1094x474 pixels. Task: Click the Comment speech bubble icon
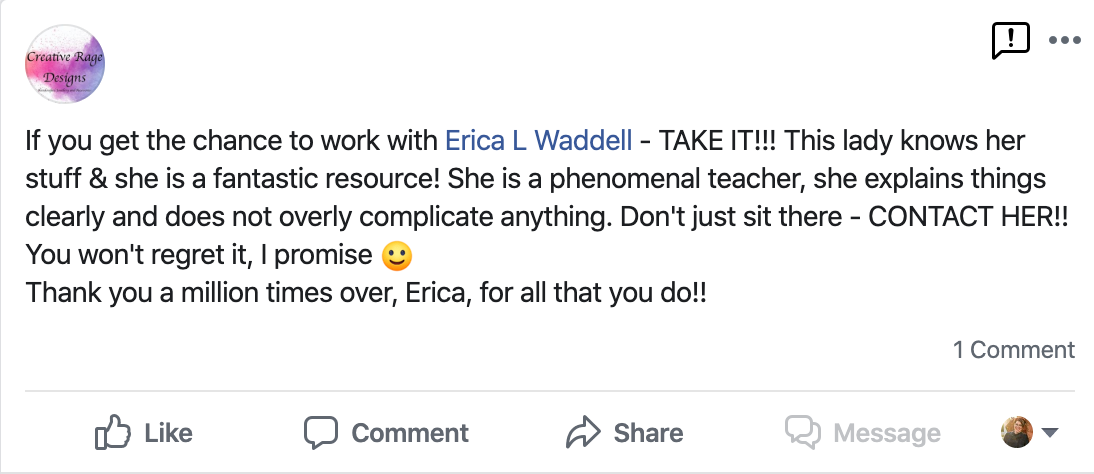[321, 432]
